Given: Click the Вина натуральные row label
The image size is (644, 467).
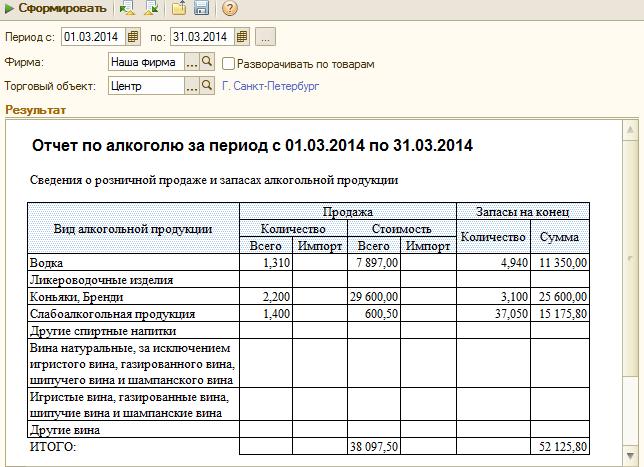Looking at the screenshot, I should click(132, 364).
